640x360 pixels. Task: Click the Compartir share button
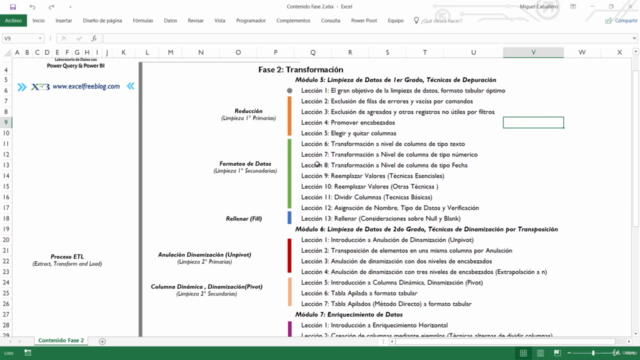(x=621, y=20)
